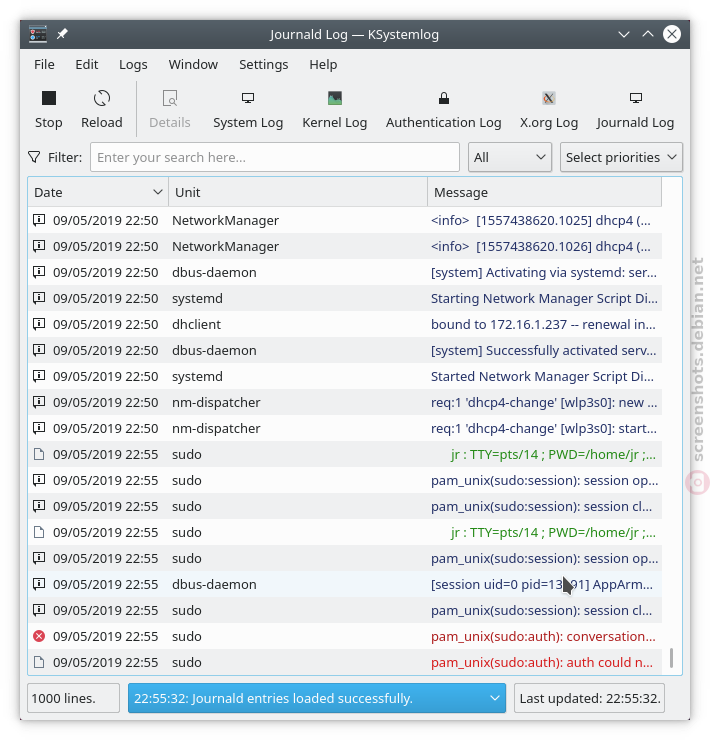
Task: Open the Edit menu
Action: click(87, 64)
